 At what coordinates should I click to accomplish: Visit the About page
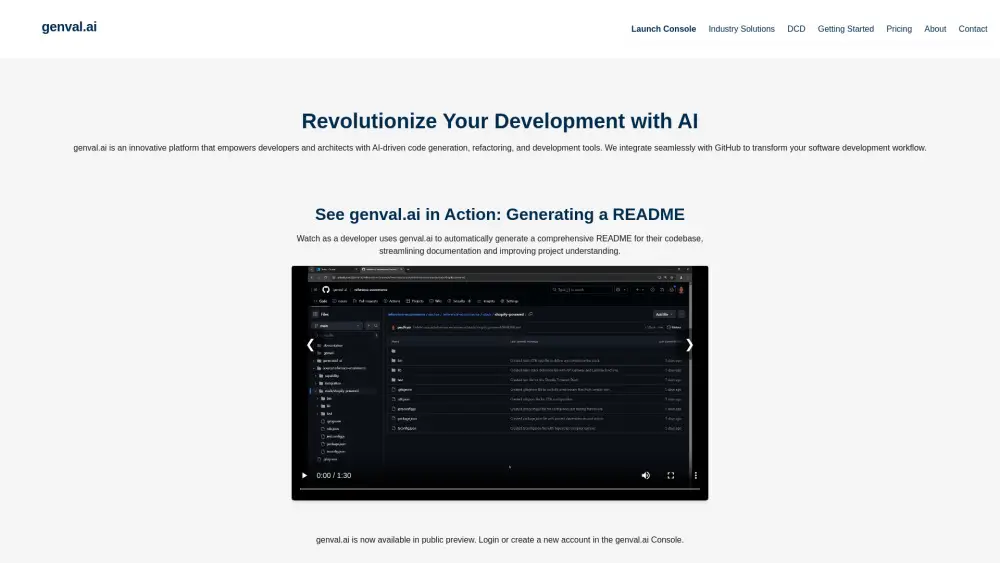(x=935, y=29)
